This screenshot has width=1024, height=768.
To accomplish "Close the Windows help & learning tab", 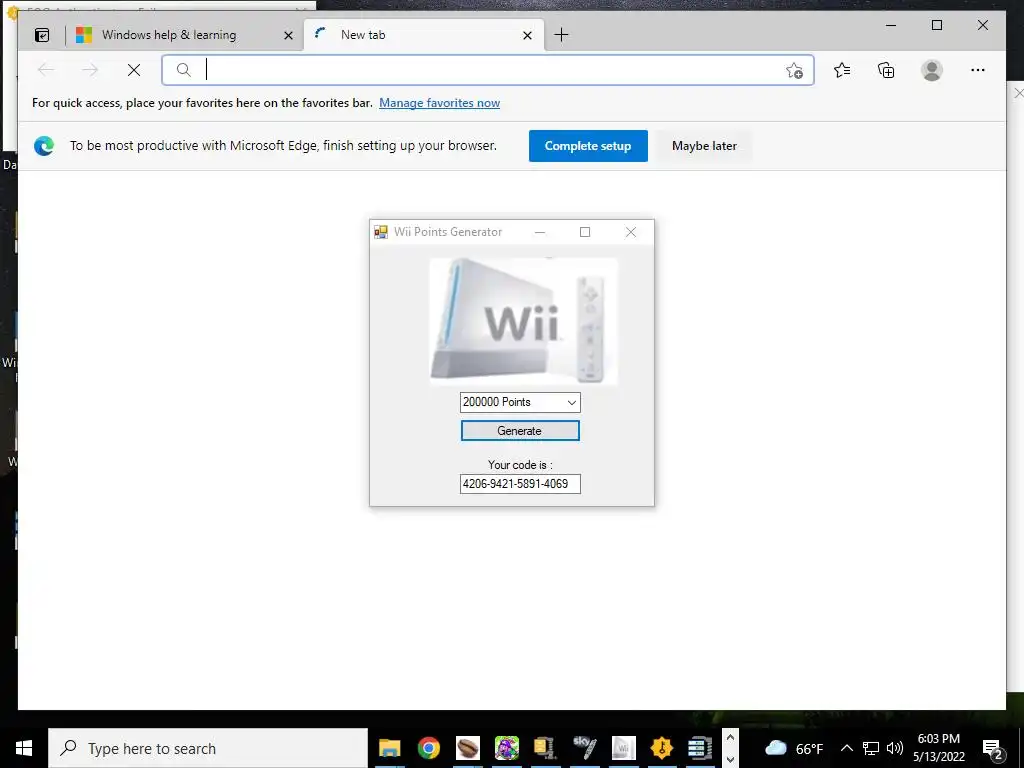I will coord(288,35).
